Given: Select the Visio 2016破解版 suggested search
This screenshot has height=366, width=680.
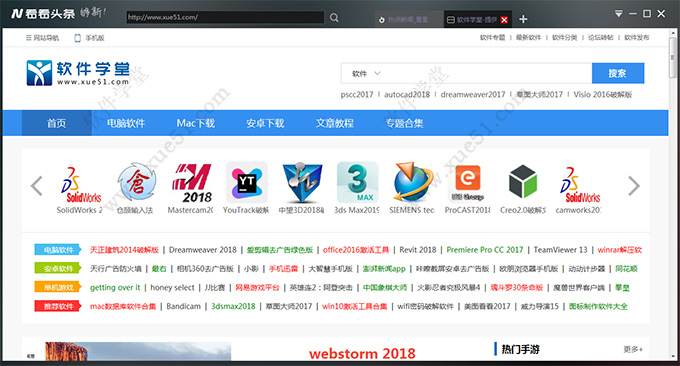Looking at the screenshot, I should pyautogui.click(x=602, y=95).
